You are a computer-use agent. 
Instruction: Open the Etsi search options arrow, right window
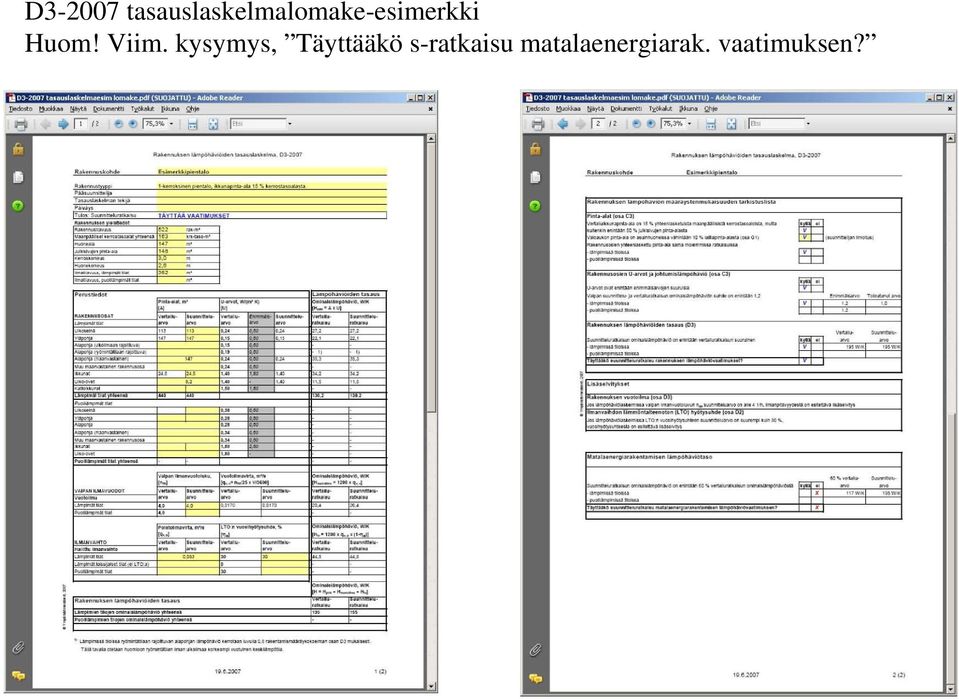click(808, 124)
